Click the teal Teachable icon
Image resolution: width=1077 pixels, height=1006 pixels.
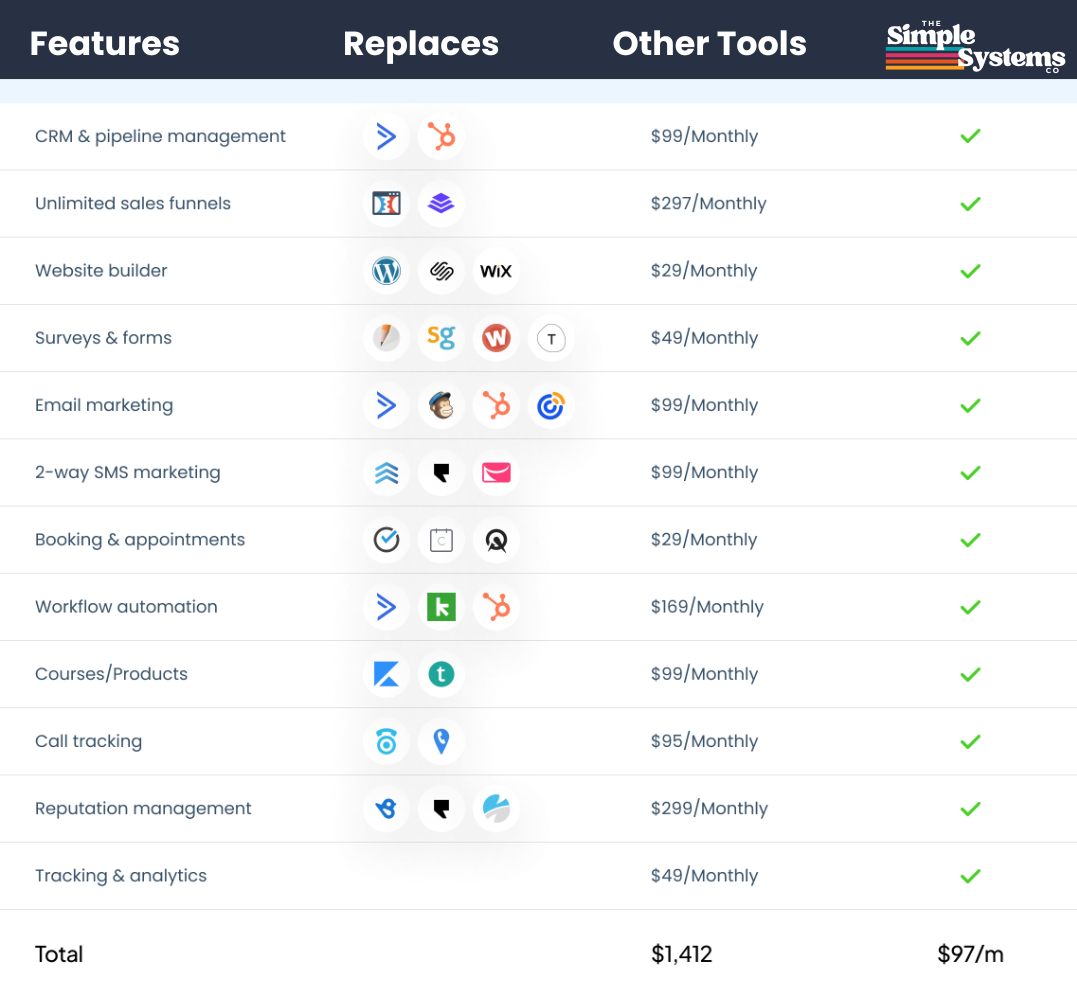click(441, 674)
